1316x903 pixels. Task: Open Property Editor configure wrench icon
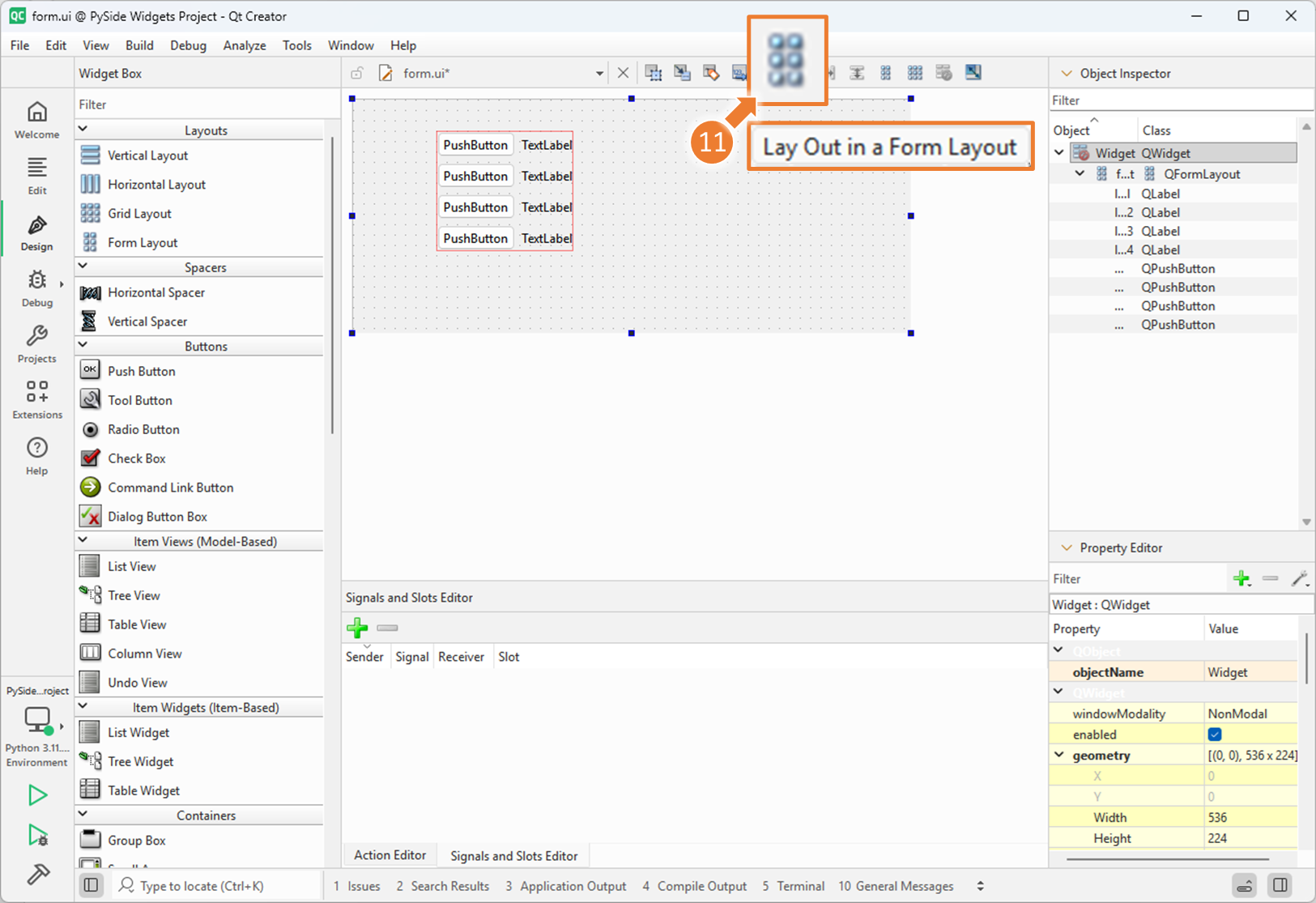1299,578
